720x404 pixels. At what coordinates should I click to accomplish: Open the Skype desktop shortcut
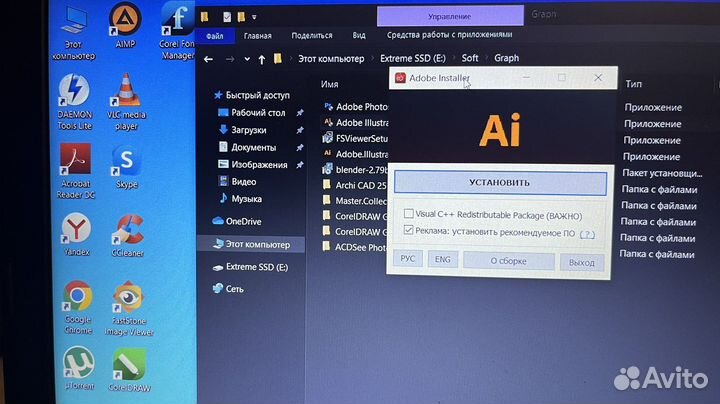126,166
